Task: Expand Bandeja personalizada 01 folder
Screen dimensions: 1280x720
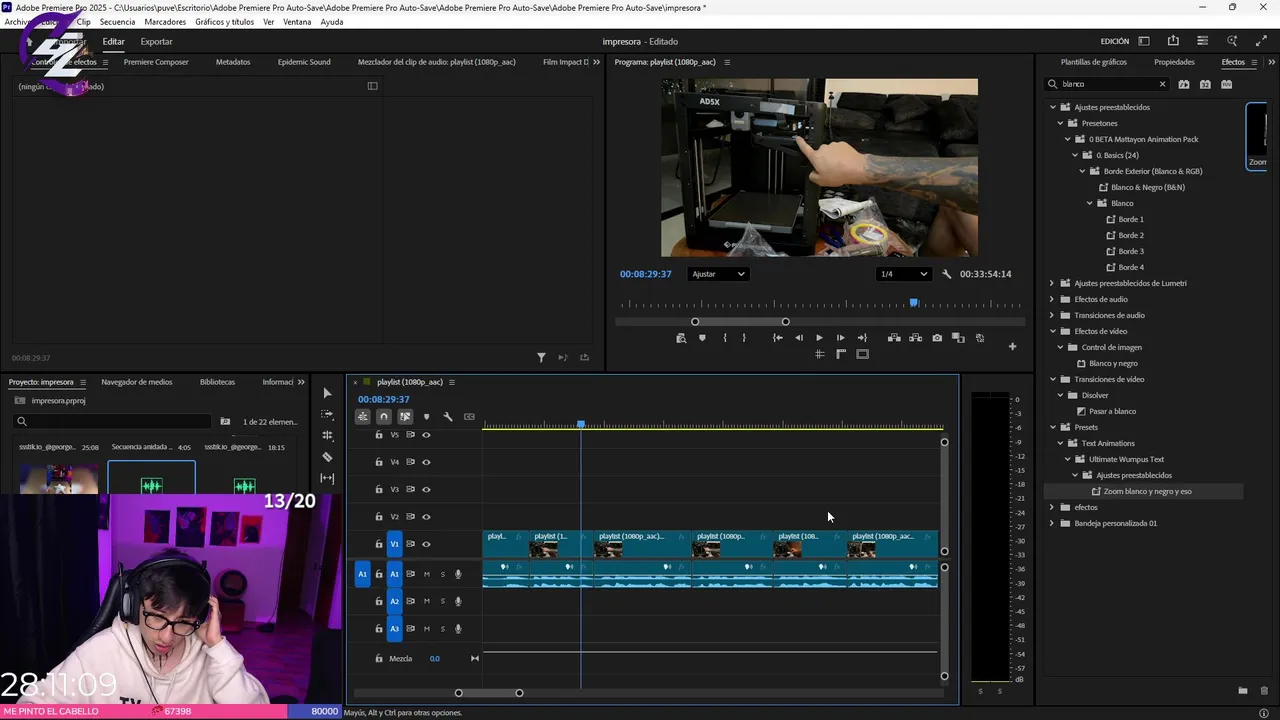Action: pos(1052,523)
